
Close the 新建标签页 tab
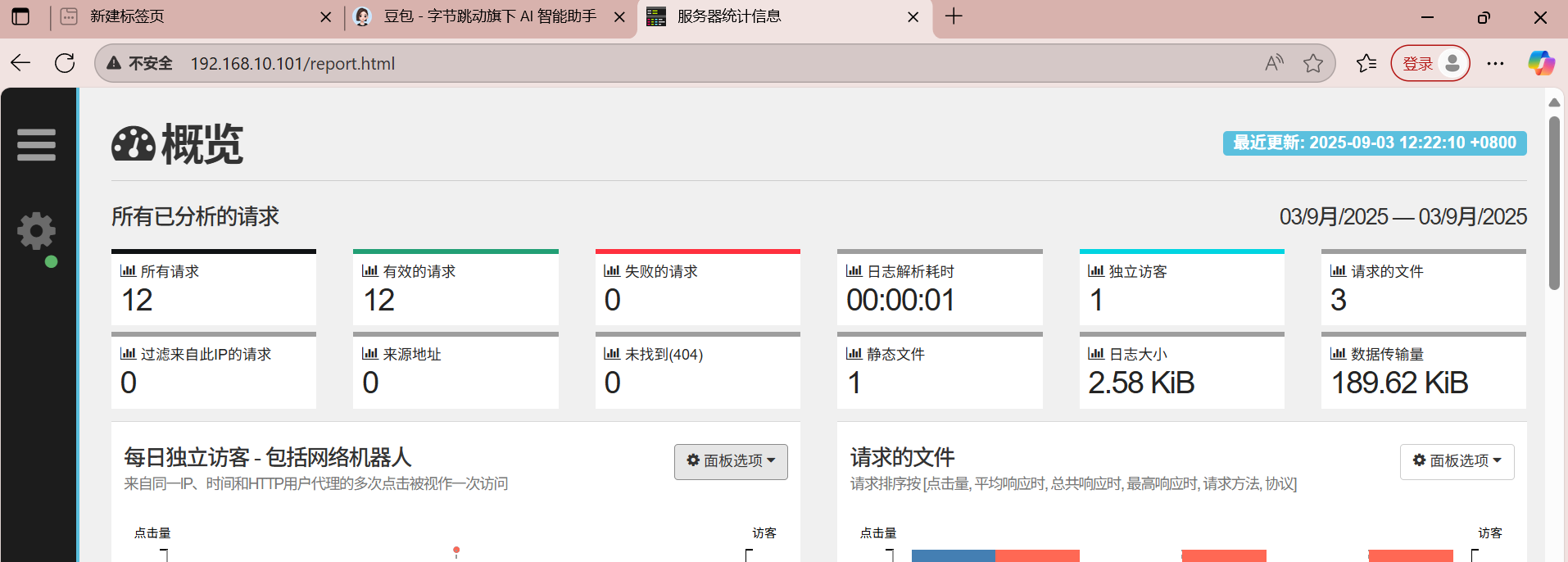pos(326,17)
